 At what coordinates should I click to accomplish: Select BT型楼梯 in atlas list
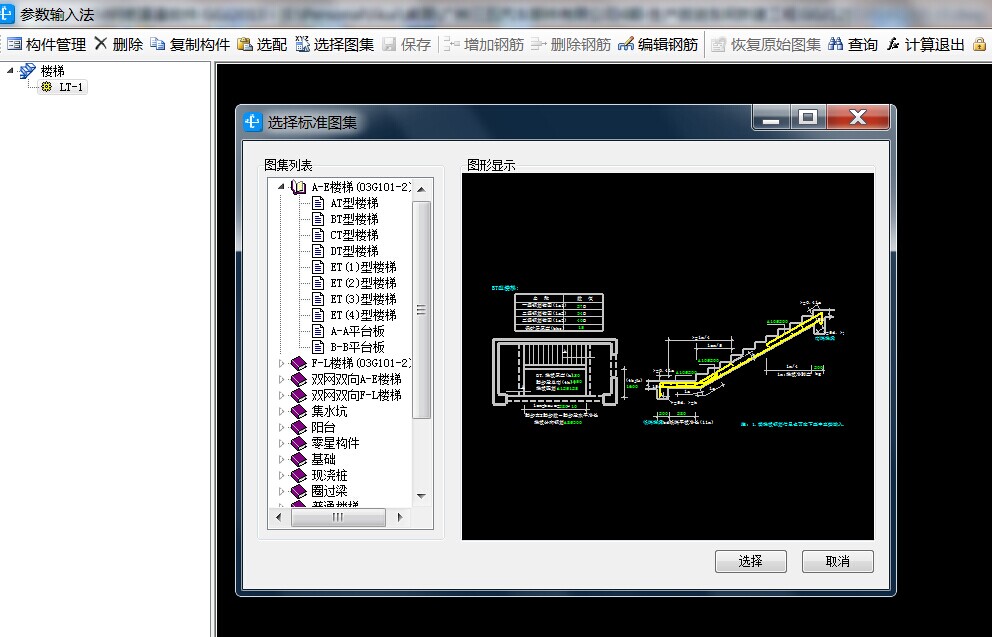pos(354,219)
